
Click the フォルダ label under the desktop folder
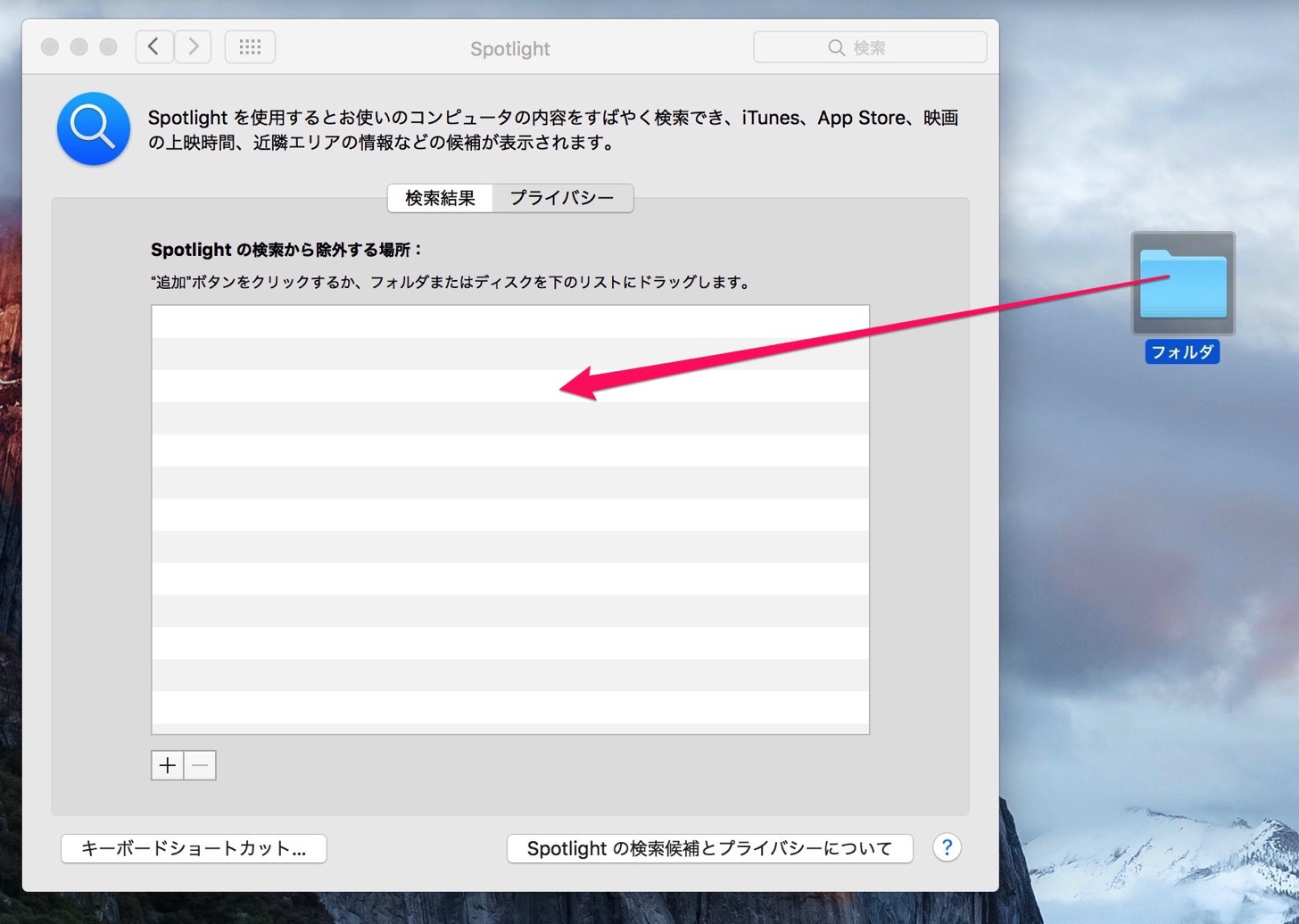point(1182,351)
